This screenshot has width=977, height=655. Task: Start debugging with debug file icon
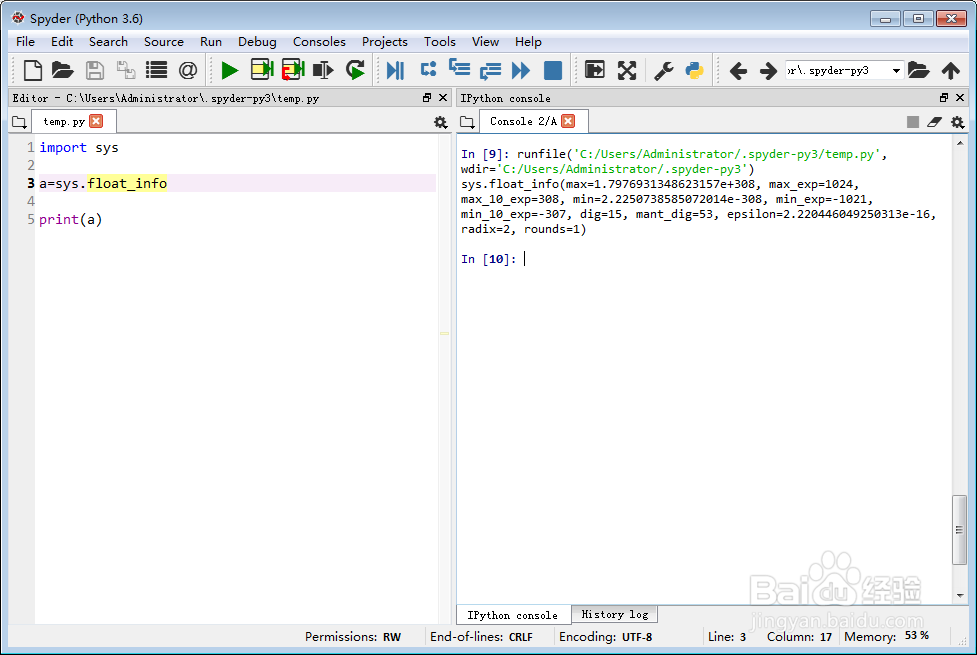396,70
